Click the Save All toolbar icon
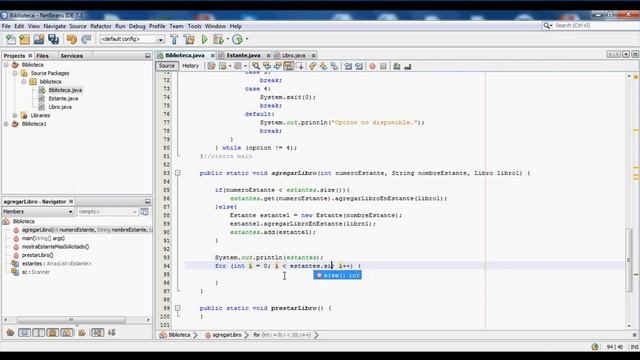The width and height of the screenshot is (640, 360). (x=53, y=39)
